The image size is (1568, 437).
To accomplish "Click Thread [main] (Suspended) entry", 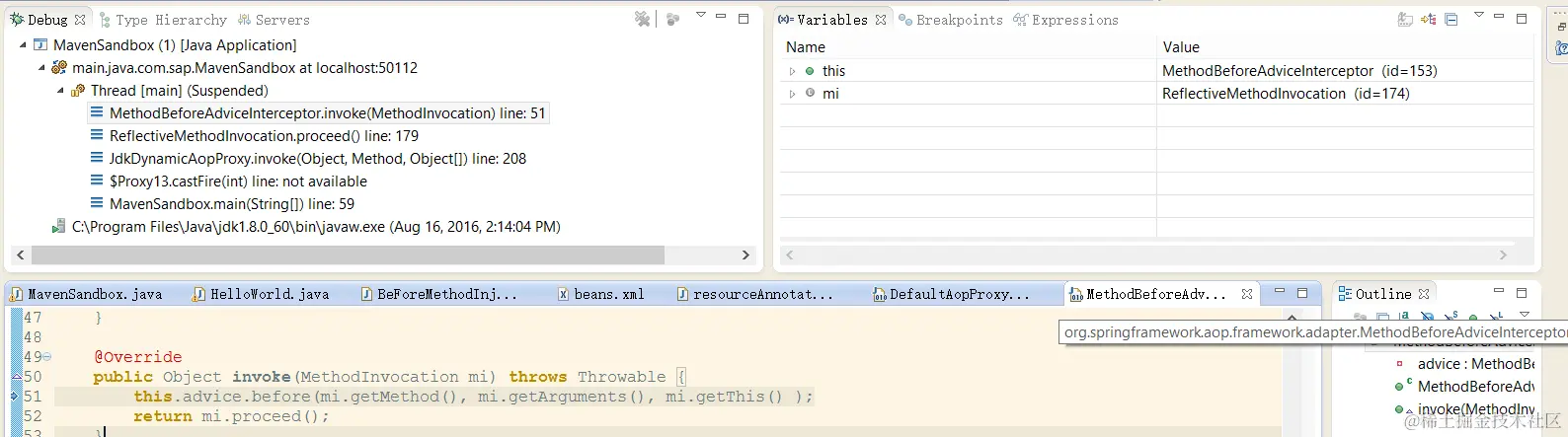I will 170,91.
